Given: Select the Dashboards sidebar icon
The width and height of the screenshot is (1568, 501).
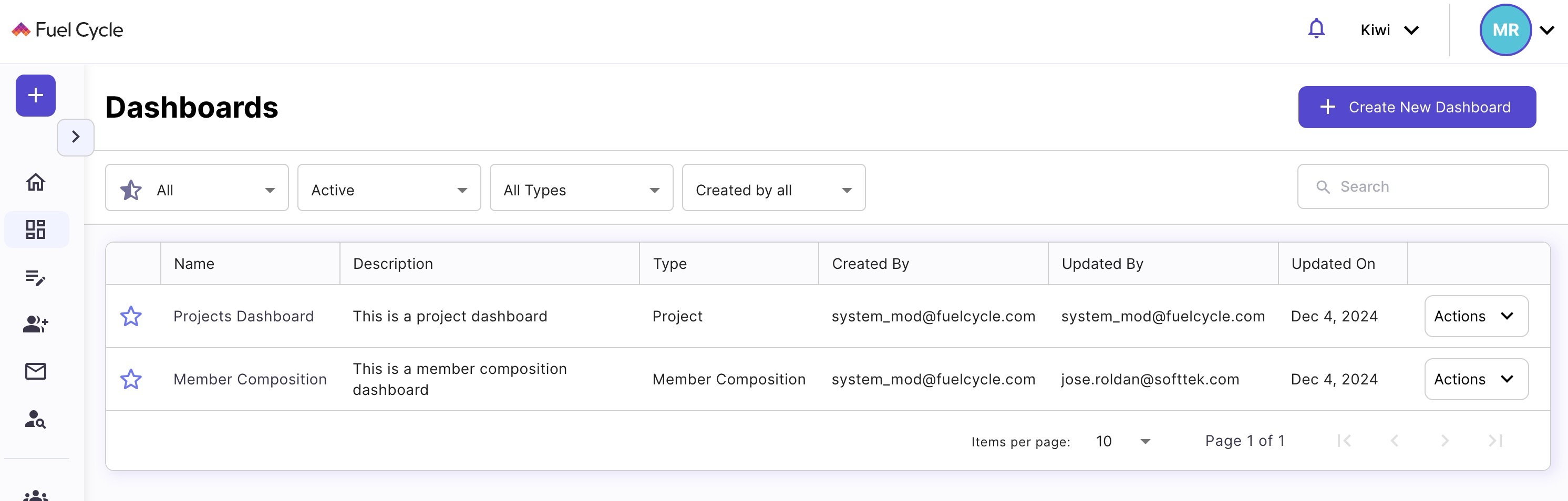Looking at the screenshot, I should coord(35,229).
